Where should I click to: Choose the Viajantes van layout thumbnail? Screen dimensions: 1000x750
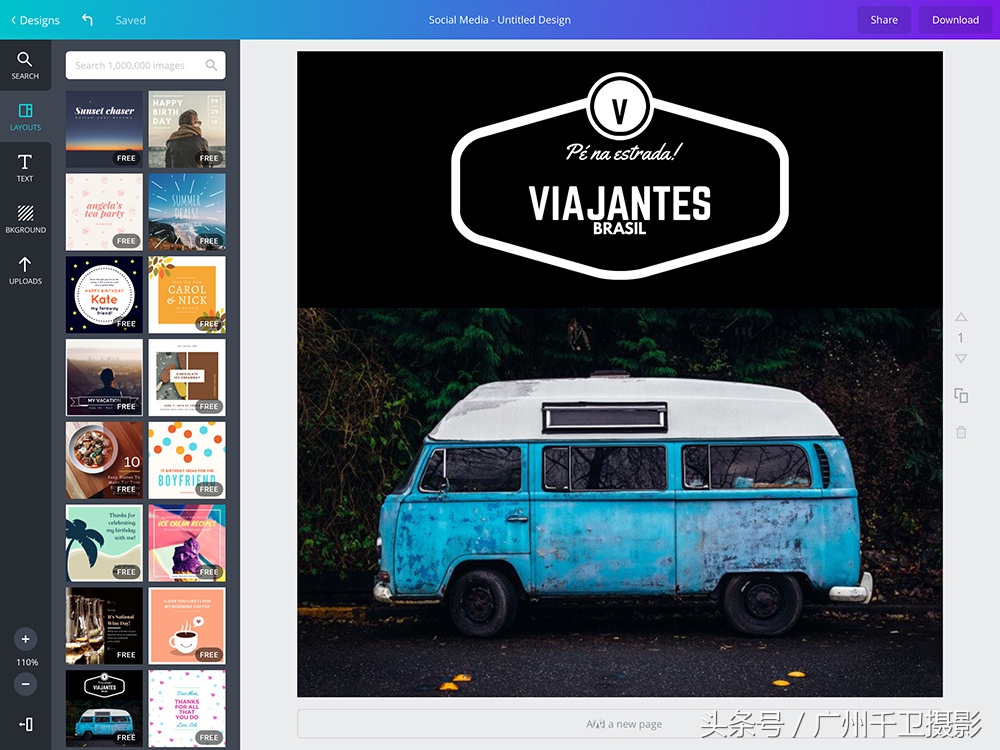tap(104, 708)
